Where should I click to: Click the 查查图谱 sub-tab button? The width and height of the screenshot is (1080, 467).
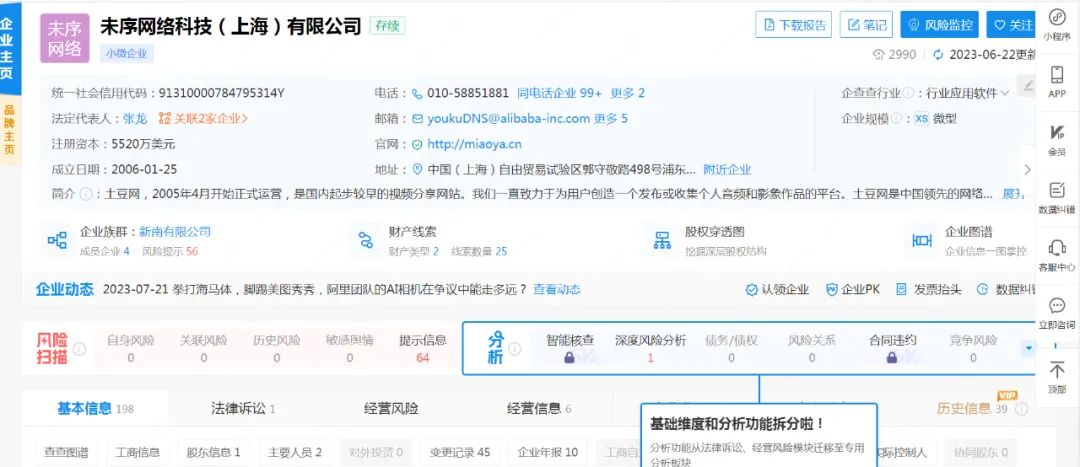pos(66,453)
